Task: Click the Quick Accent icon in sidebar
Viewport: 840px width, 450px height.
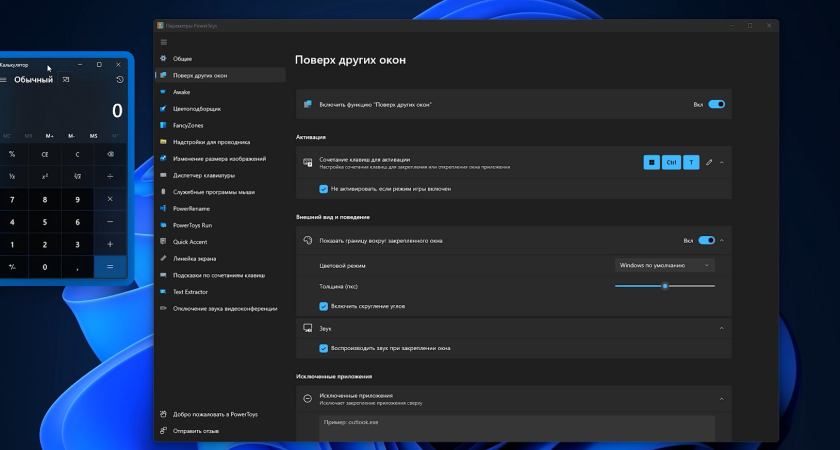Action: pyautogui.click(x=163, y=242)
